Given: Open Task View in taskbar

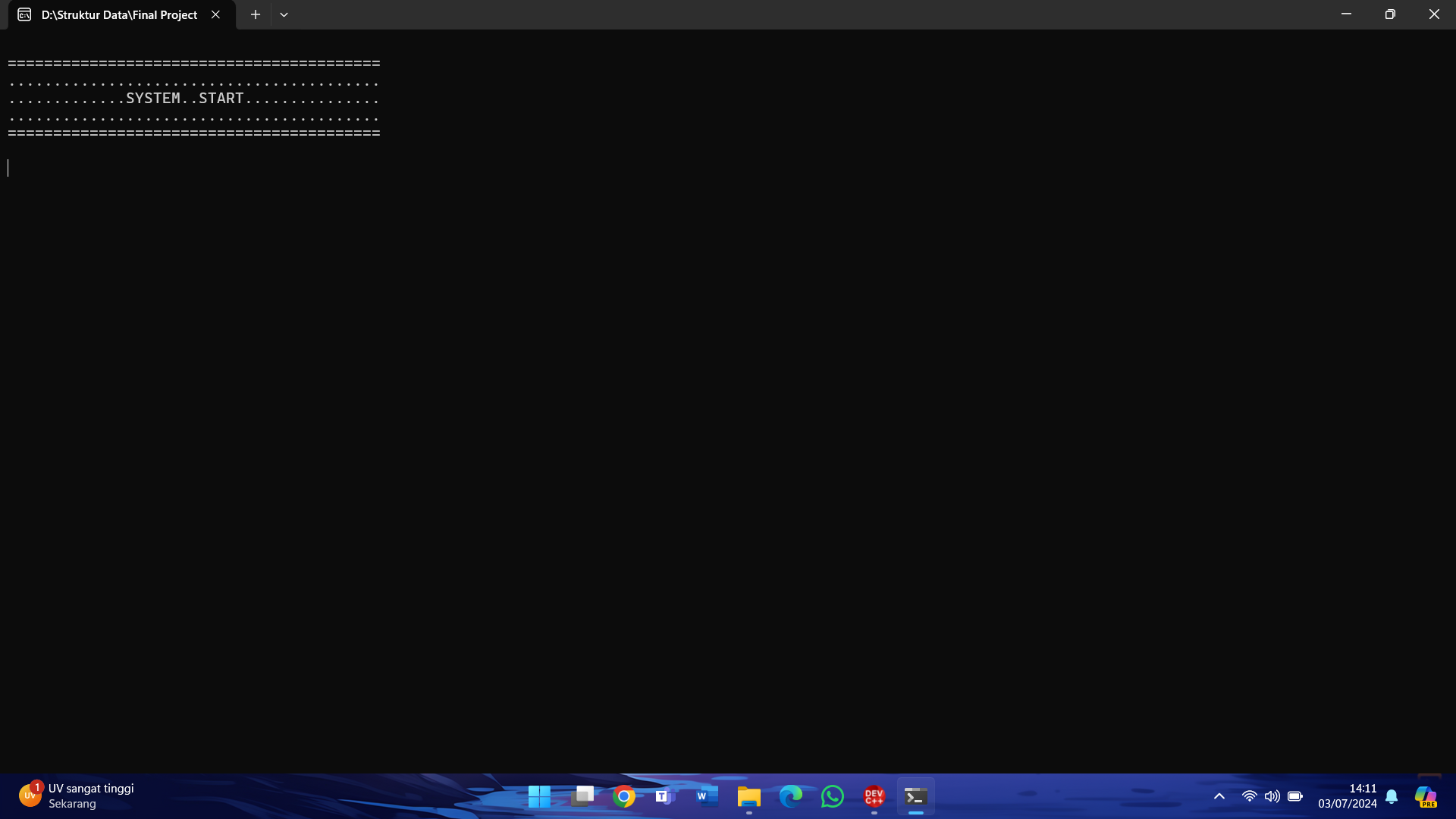Looking at the screenshot, I should (x=582, y=796).
